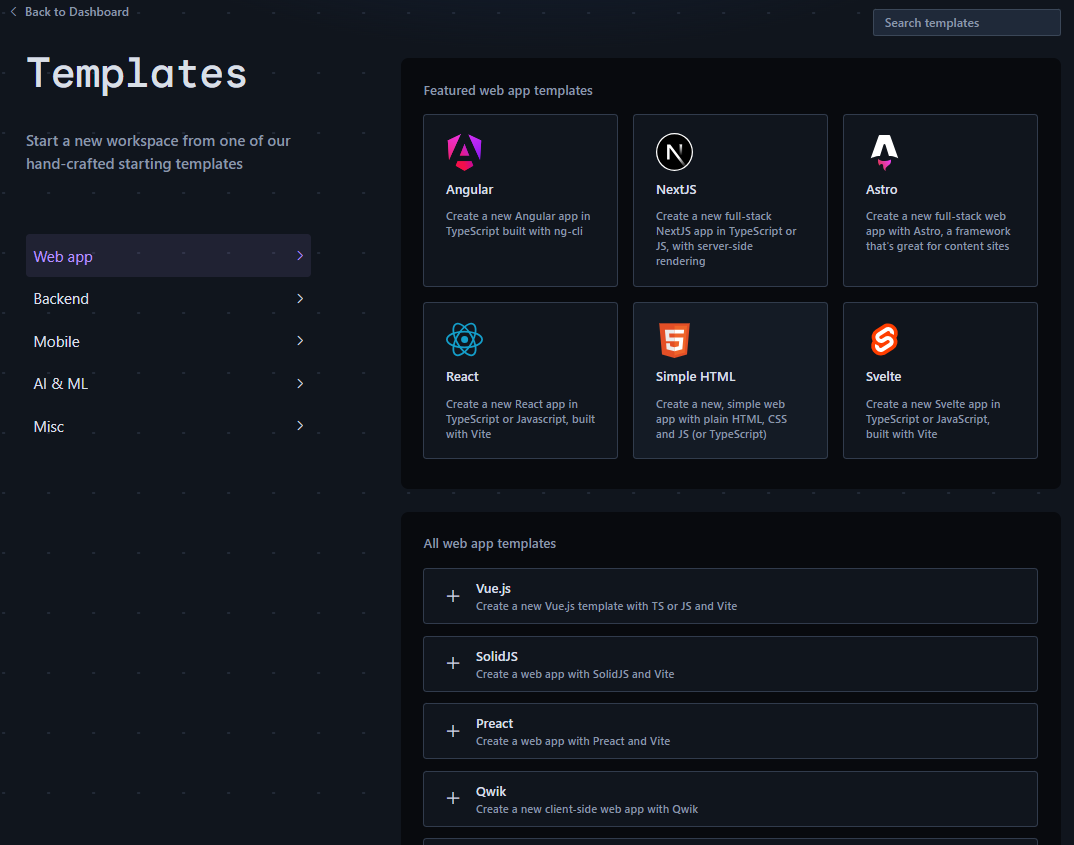Click the plus icon beside Preact
1074x845 pixels.
tap(453, 731)
